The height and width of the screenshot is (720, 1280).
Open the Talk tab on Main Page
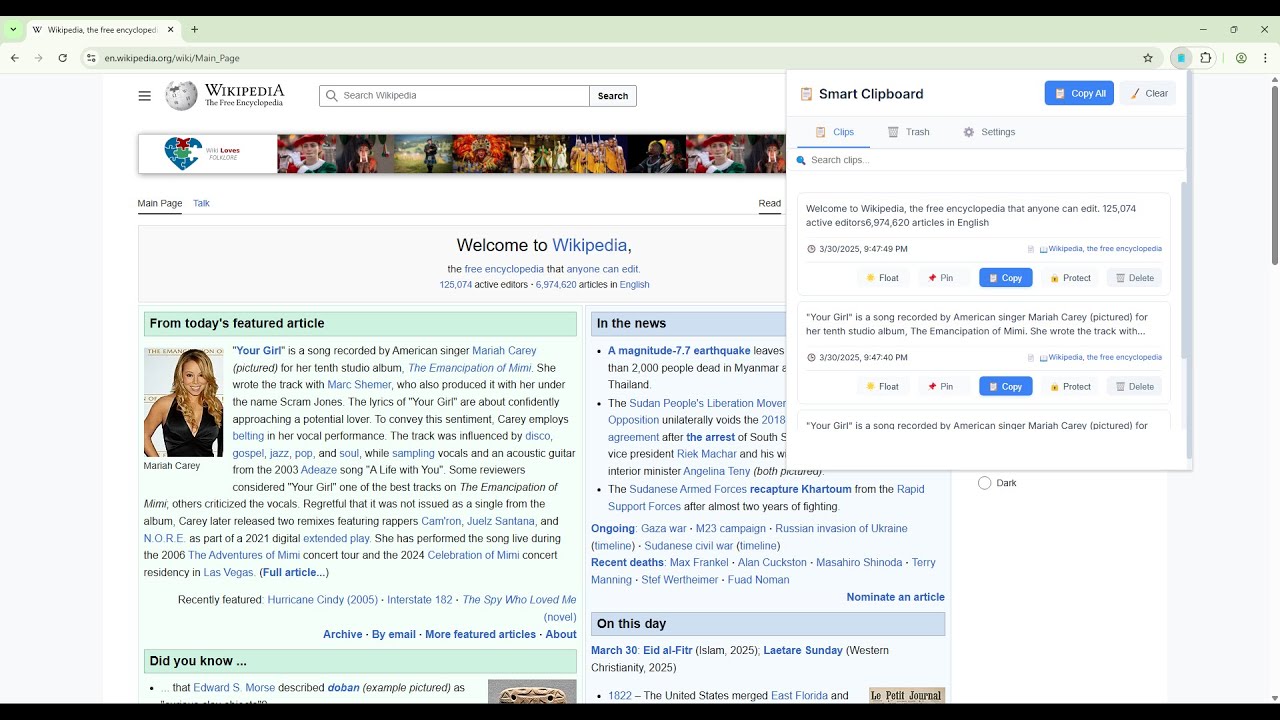pyautogui.click(x=201, y=203)
